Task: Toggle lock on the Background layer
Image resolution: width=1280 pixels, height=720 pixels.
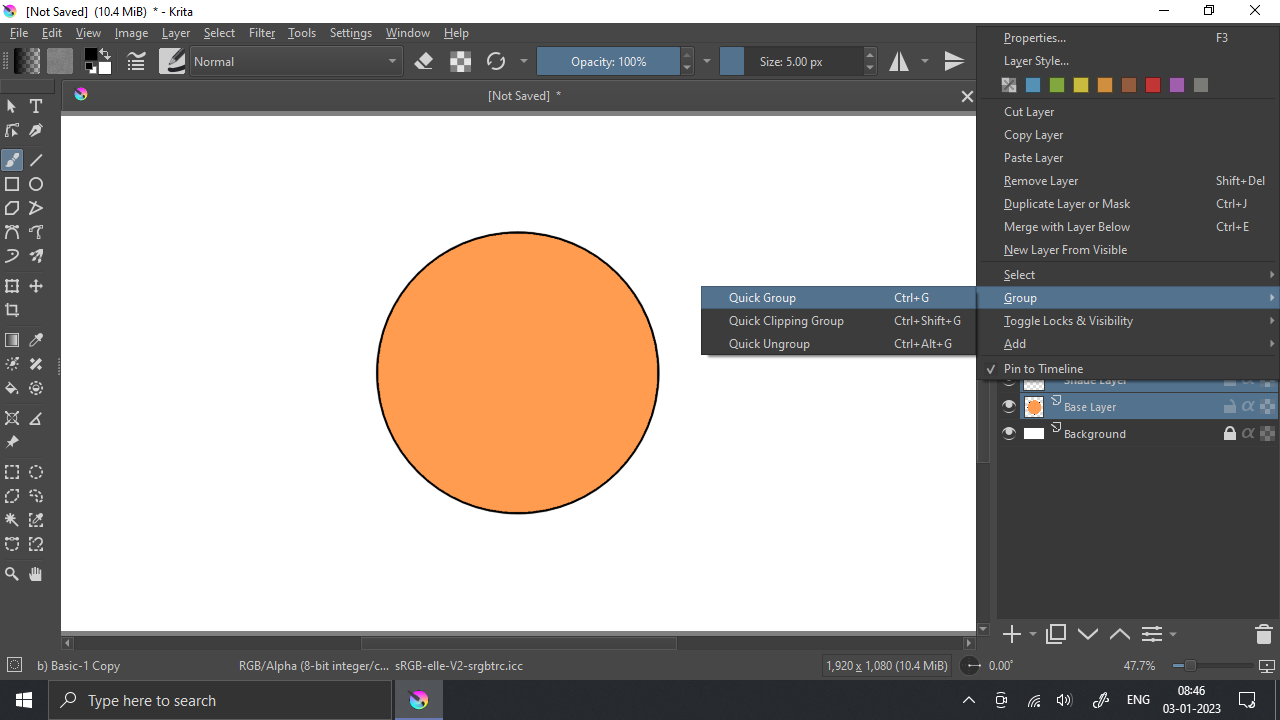Action: (1230, 433)
